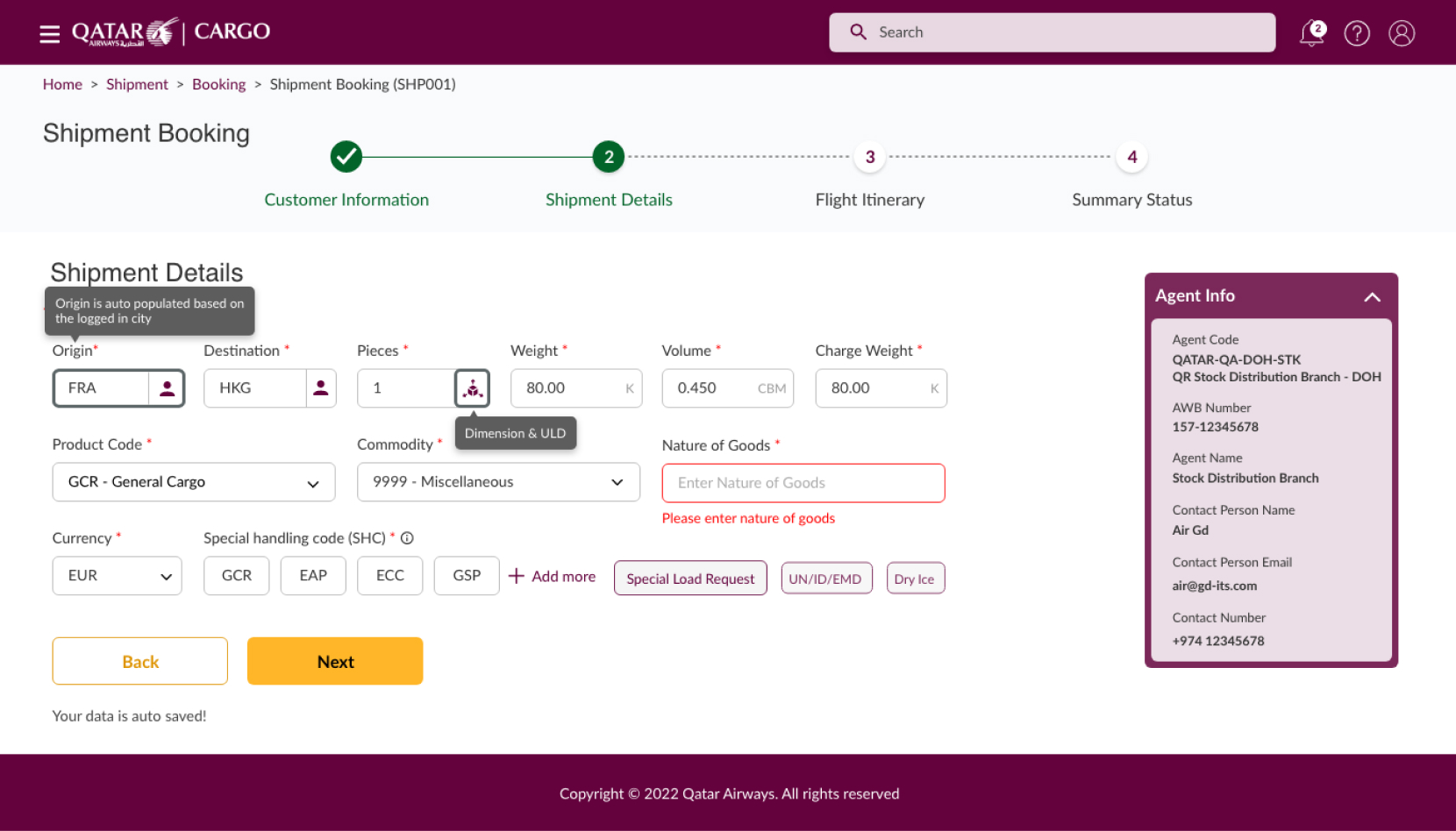Go to step 2 Shipment Details circle
This screenshot has width=1456, height=831.
tap(609, 157)
